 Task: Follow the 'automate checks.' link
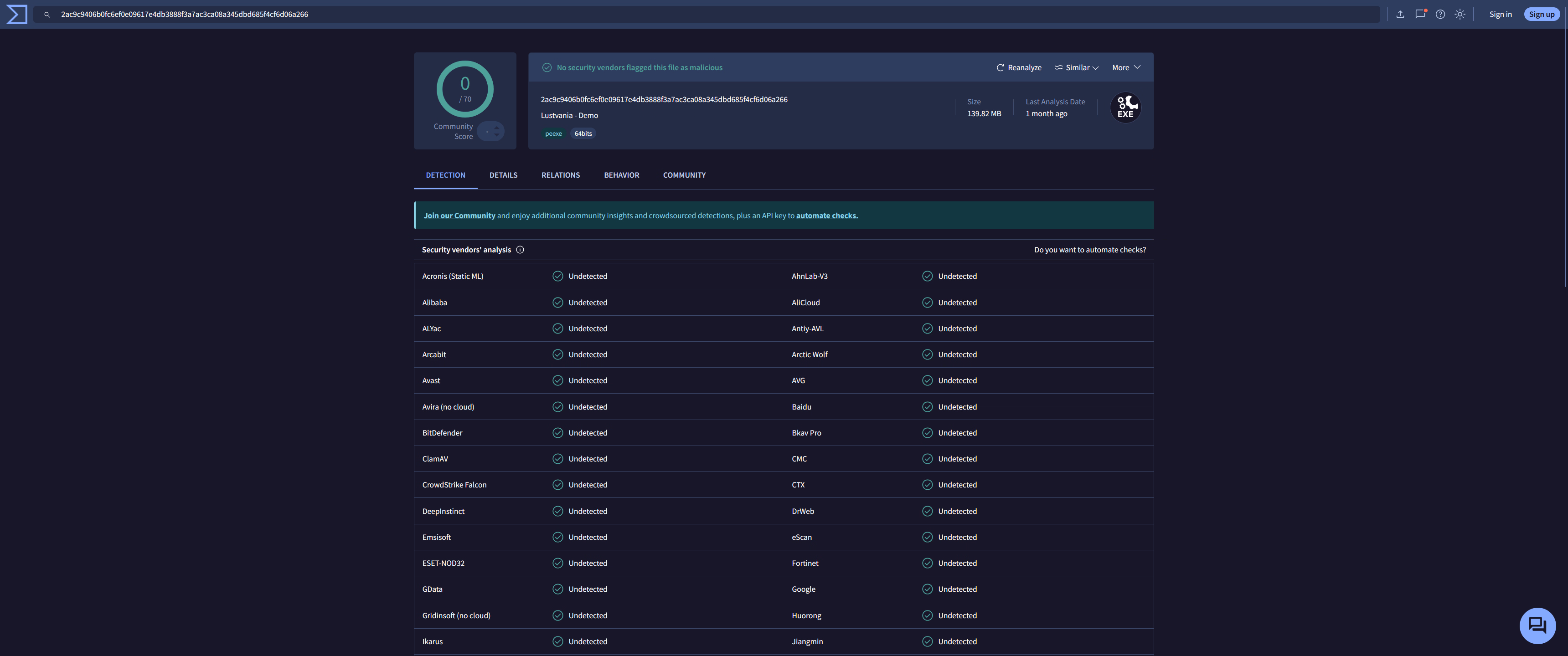point(826,215)
